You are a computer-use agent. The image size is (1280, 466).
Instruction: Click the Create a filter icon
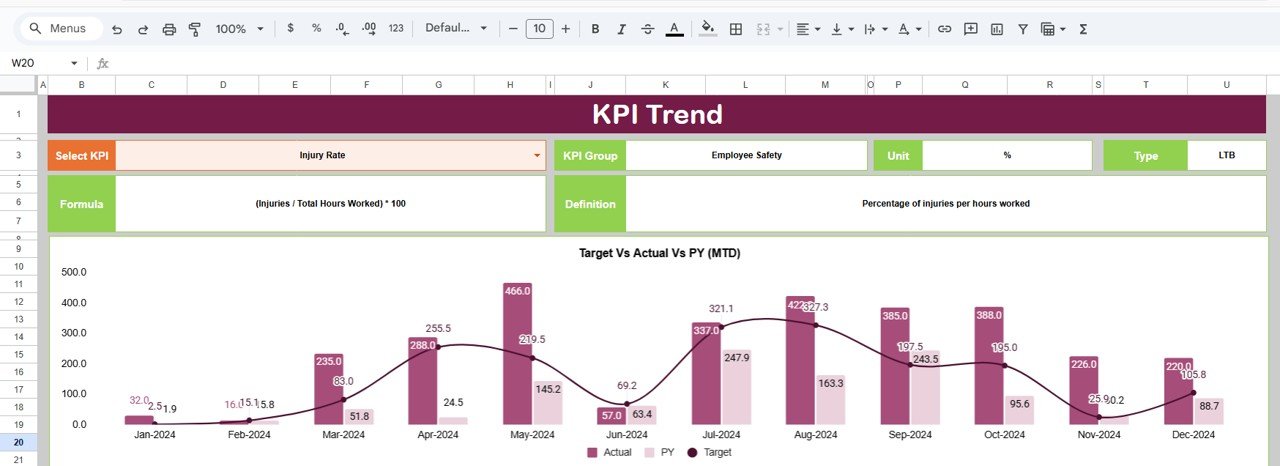[1023, 29]
